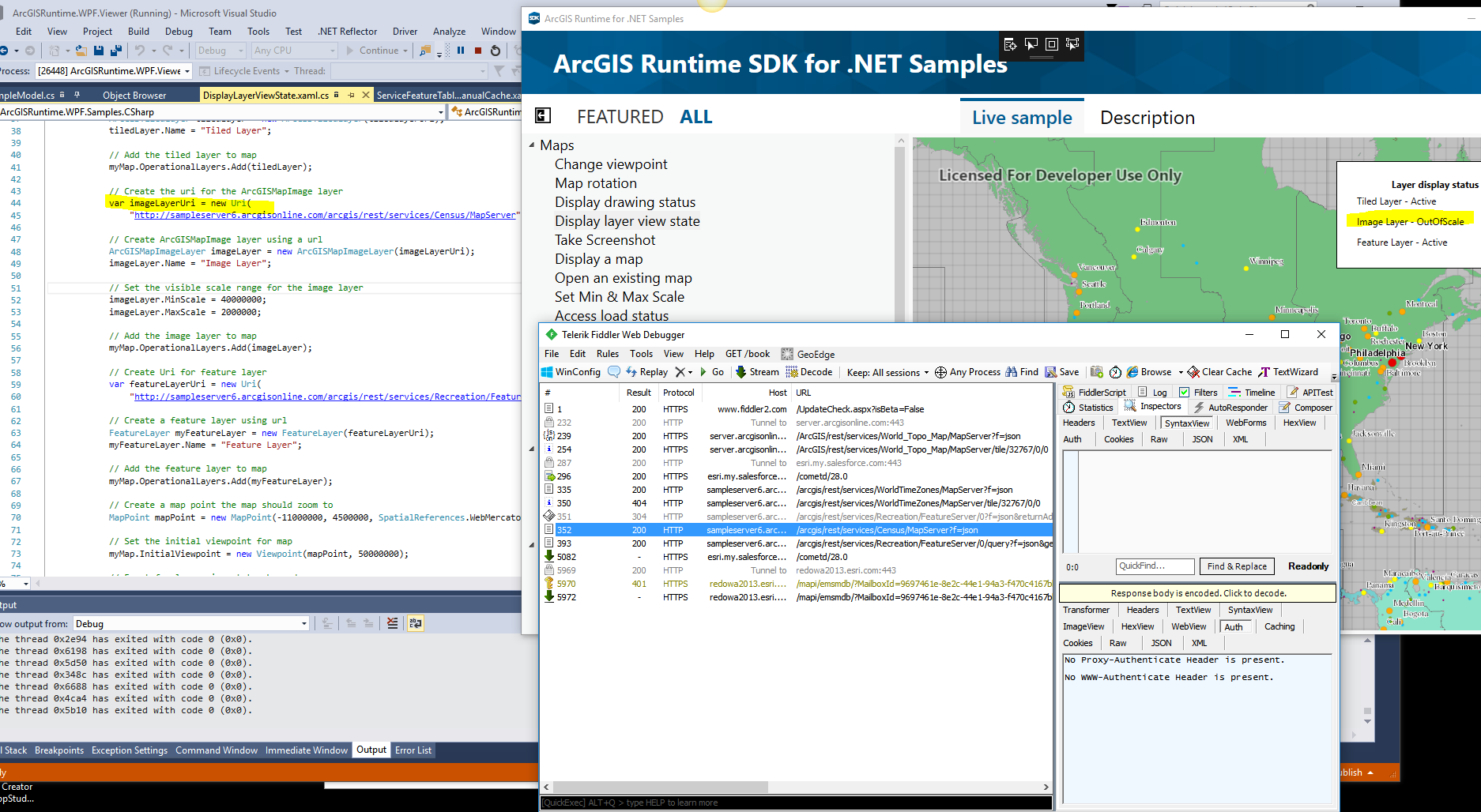Enable Stream mode in Fiddler
The width and height of the screenshot is (1481, 812).
(757, 372)
